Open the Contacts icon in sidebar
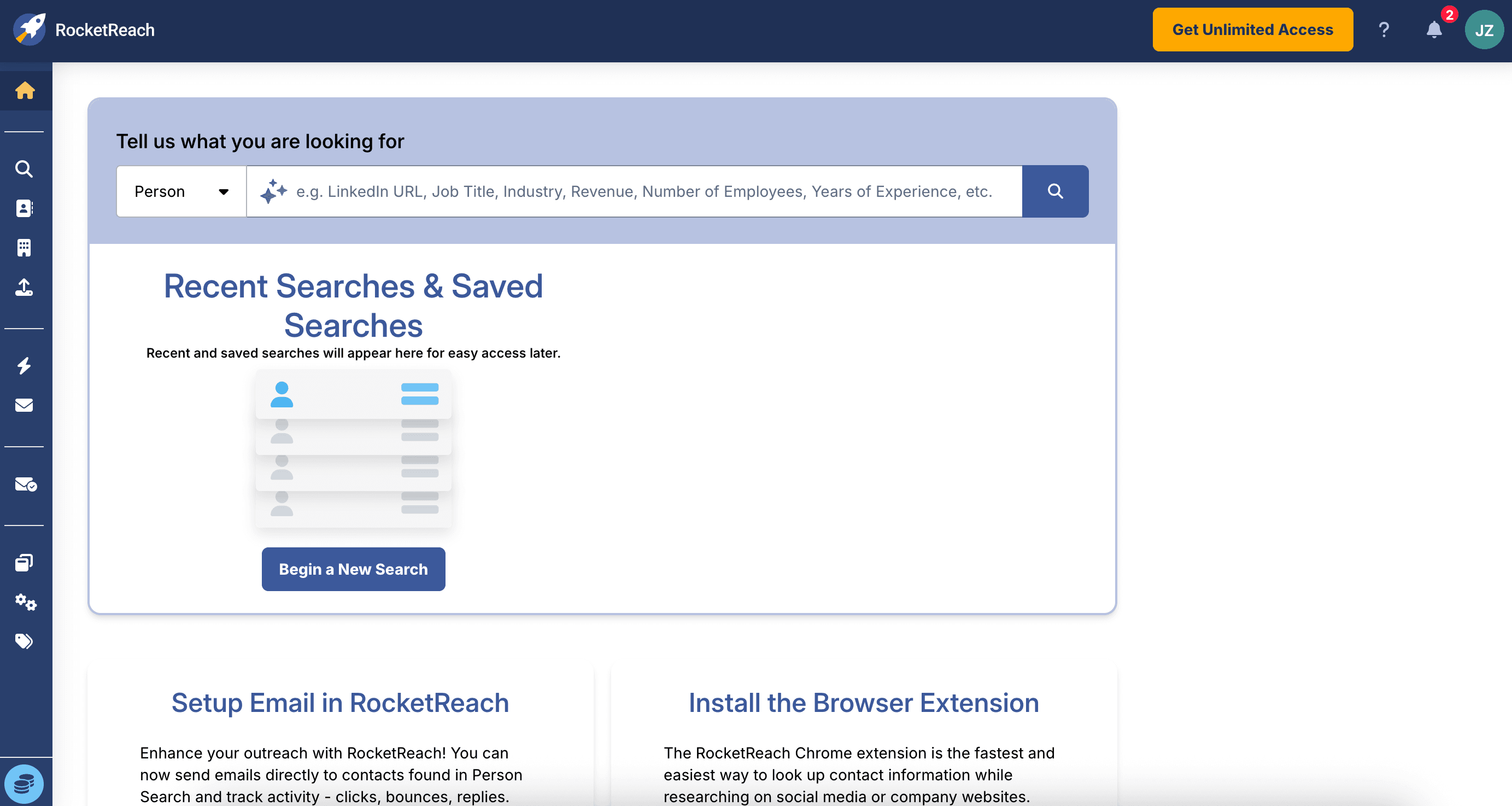 [x=24, y=208]
